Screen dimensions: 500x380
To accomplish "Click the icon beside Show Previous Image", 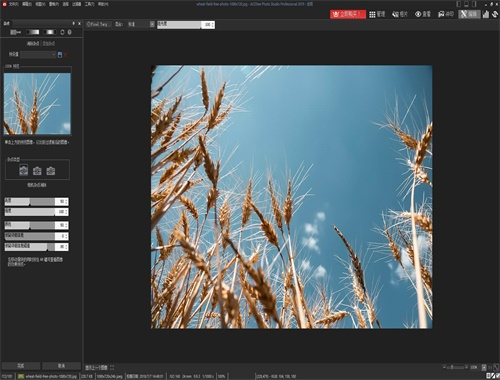I will click(x=112, y=367).
